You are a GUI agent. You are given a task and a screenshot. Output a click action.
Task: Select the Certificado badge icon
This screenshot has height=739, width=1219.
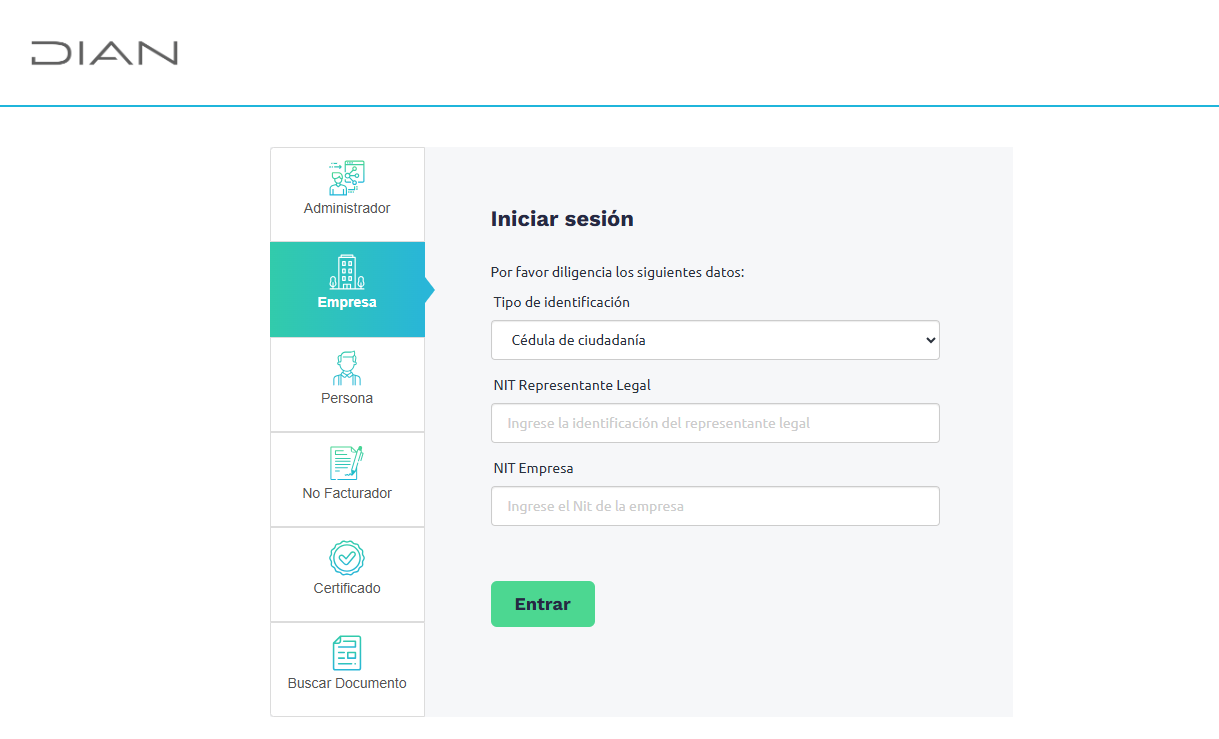347,557
